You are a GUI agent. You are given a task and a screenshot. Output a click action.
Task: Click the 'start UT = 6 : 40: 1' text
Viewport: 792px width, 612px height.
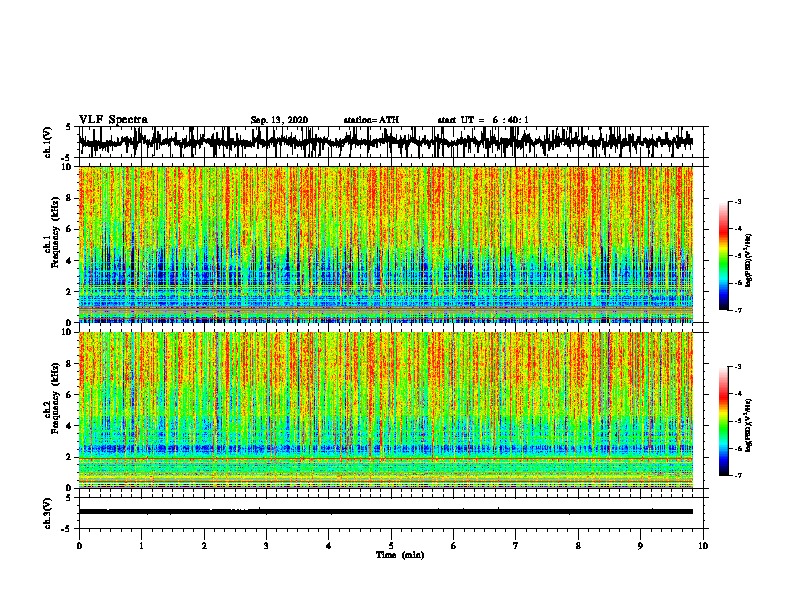[483, 120]
